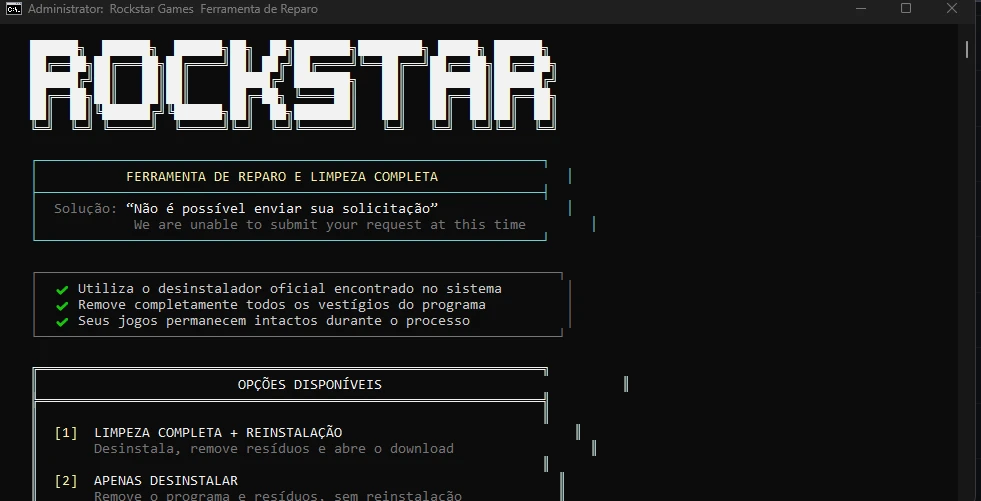Click 'We are unable to submit your request' line
Screen dimensions: 981x501
point(330,225)
